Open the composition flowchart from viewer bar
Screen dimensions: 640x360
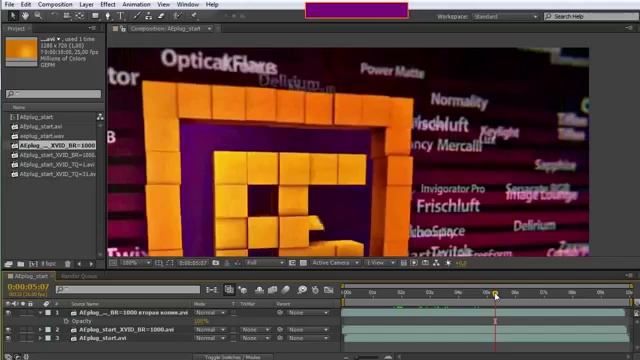(x=436, y=263)
